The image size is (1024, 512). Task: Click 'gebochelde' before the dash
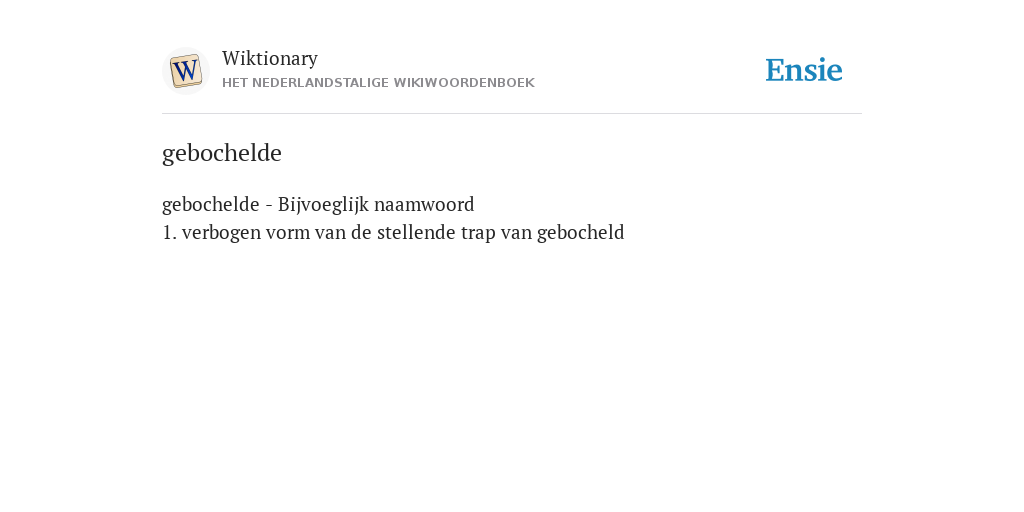click(211, 205)
